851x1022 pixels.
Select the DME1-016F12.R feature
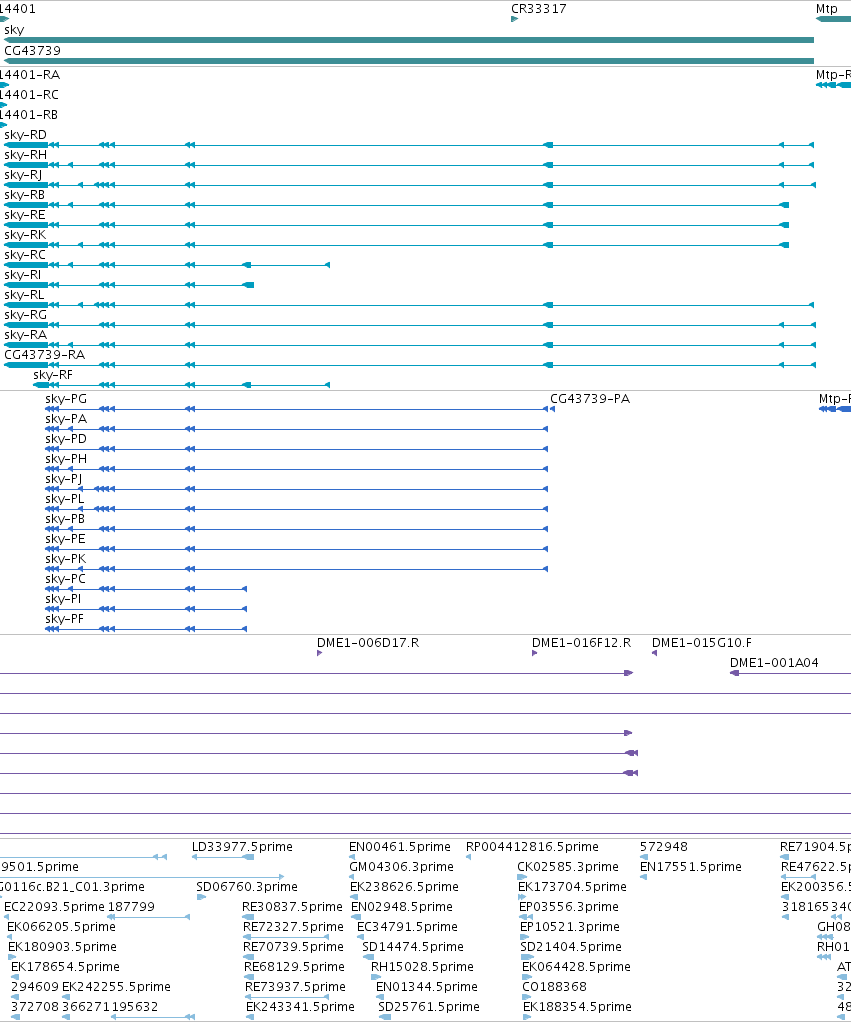(581, 643)
